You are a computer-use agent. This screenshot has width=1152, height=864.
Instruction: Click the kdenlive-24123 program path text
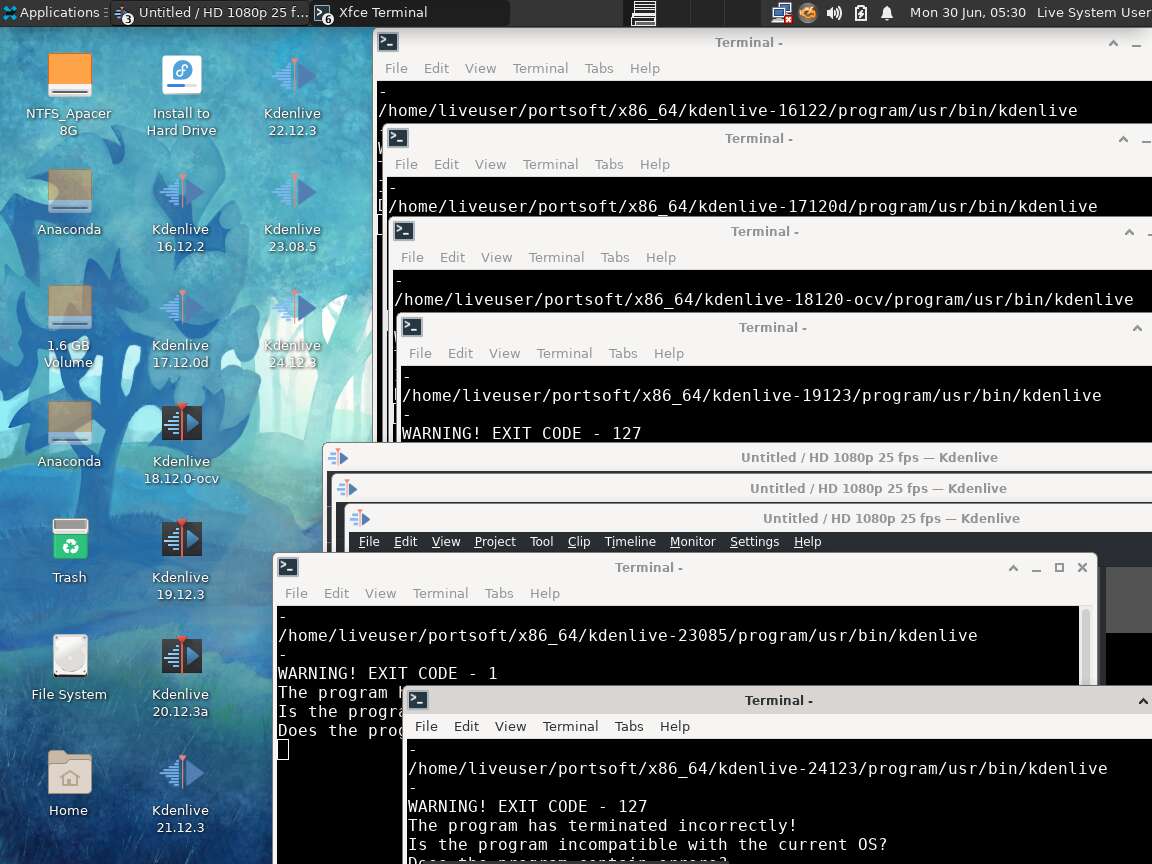[x=757, y=768]
